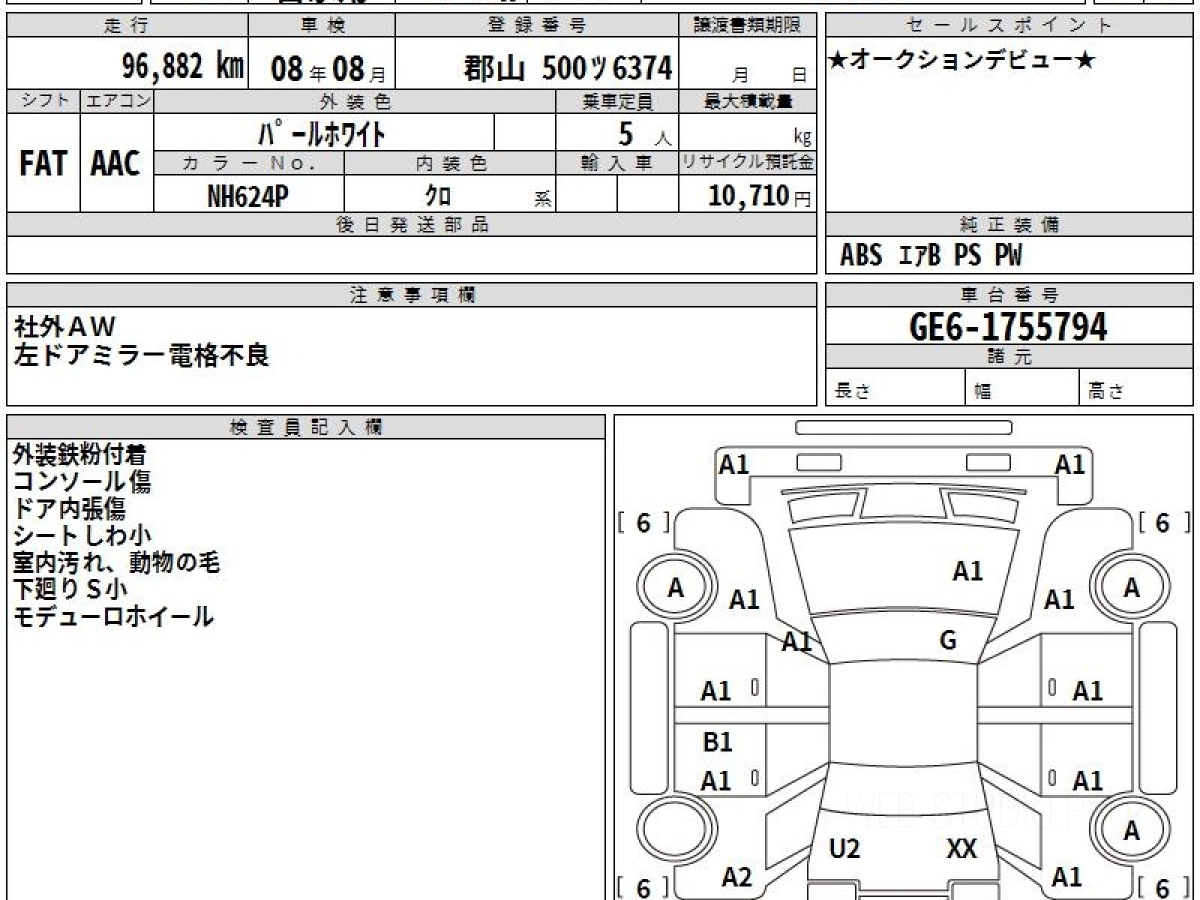This screenshot has width=1200, height=900.
Task: Click the "シフト" header cell
Action: [44, 101]
